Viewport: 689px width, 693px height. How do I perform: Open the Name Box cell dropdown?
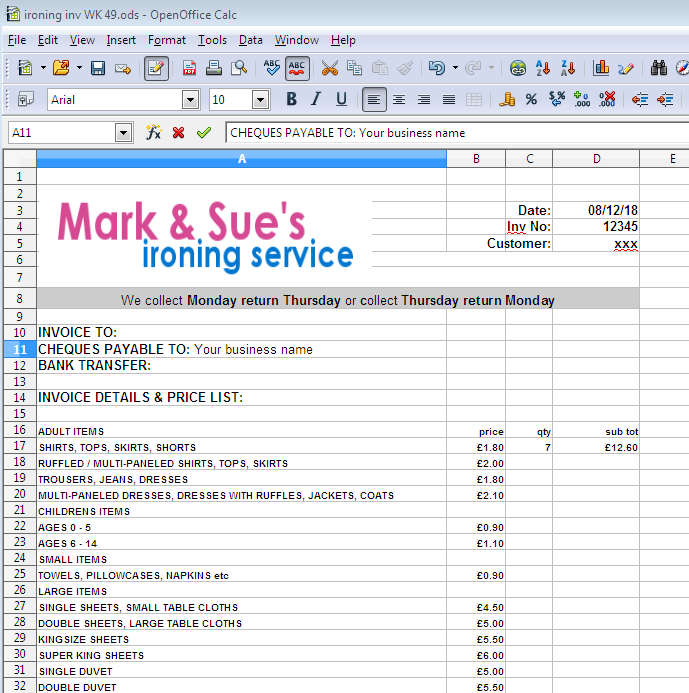[124, 132]
